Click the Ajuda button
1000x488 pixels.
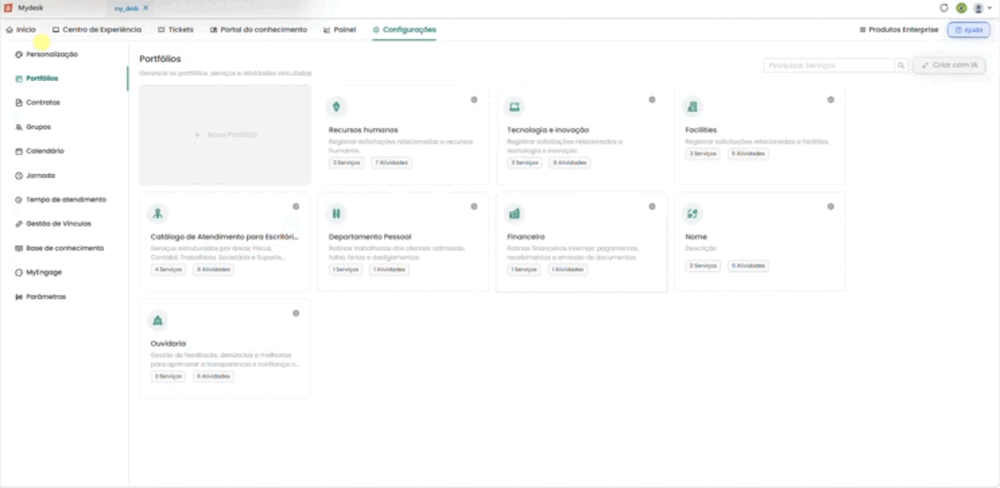pyautogui.click(x=968, y=30)
